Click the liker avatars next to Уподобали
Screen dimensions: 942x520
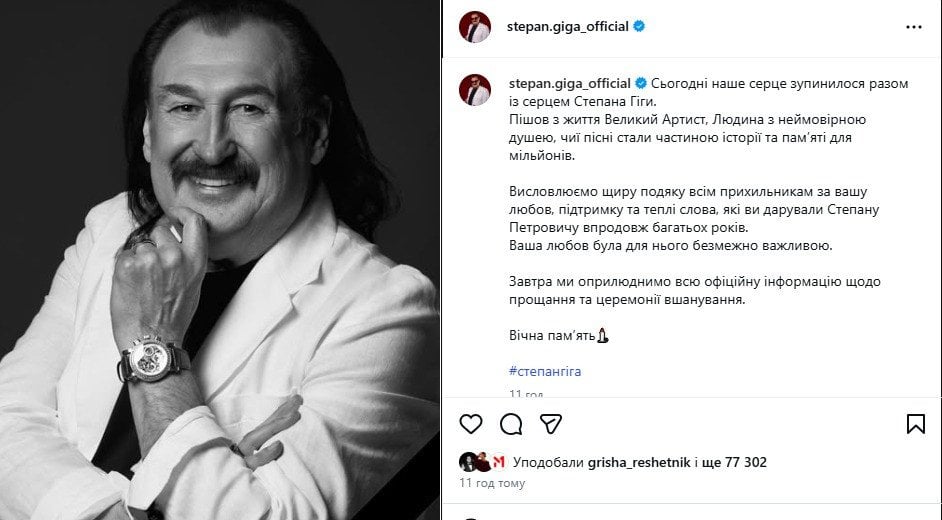[482, 462]
